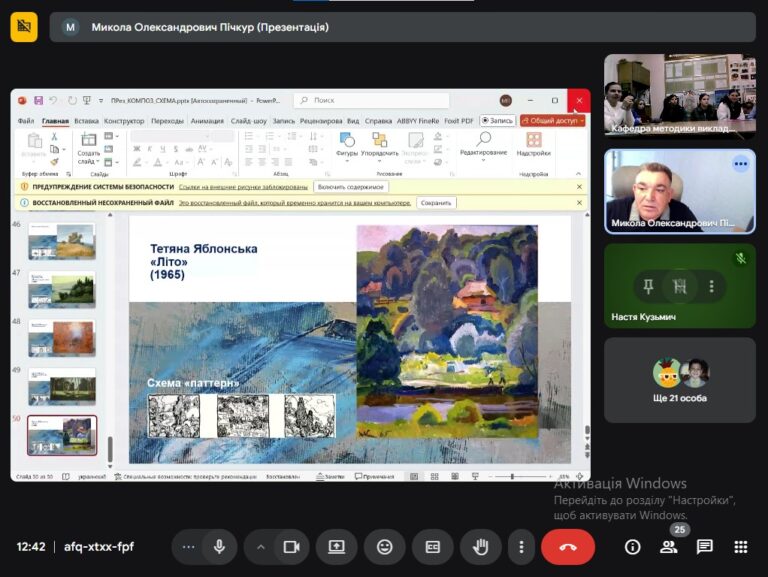This screenshot has width=768, height=577.
Task: Expand video settings chevron arrow
Action: coord(261,547)
